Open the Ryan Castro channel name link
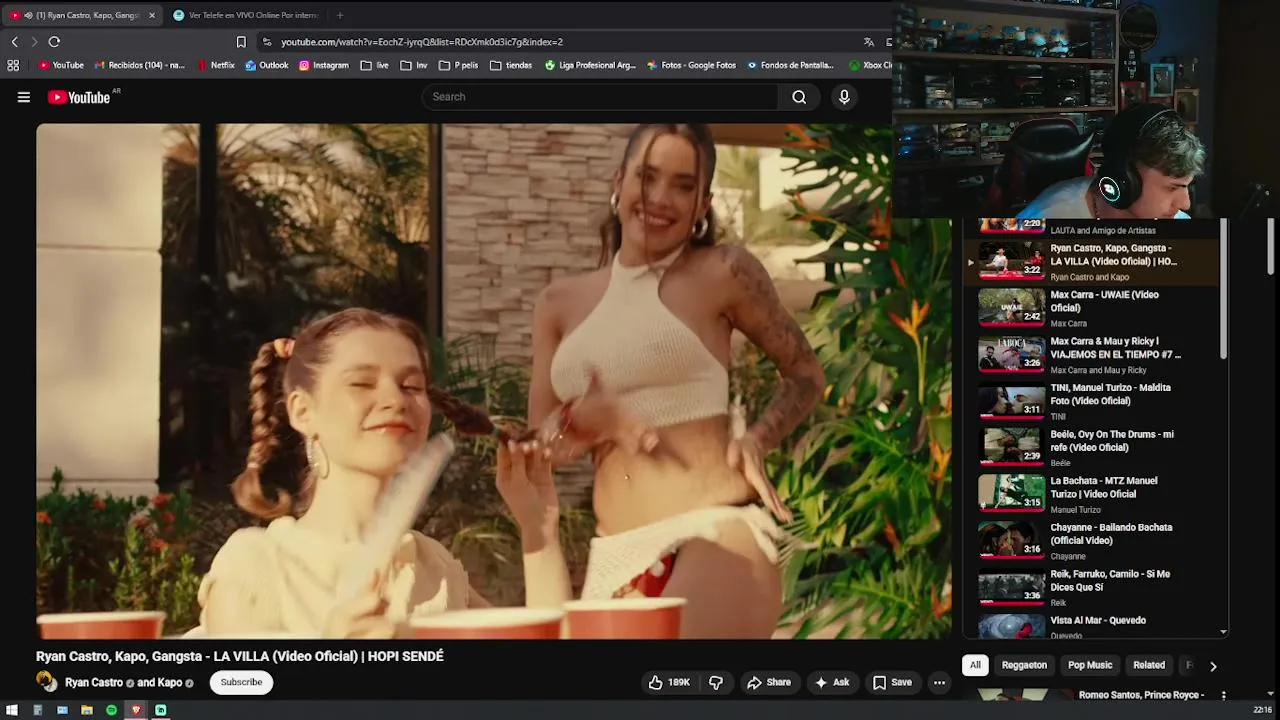Screen dimensions: 1280x720 click(x=94, y=682)
